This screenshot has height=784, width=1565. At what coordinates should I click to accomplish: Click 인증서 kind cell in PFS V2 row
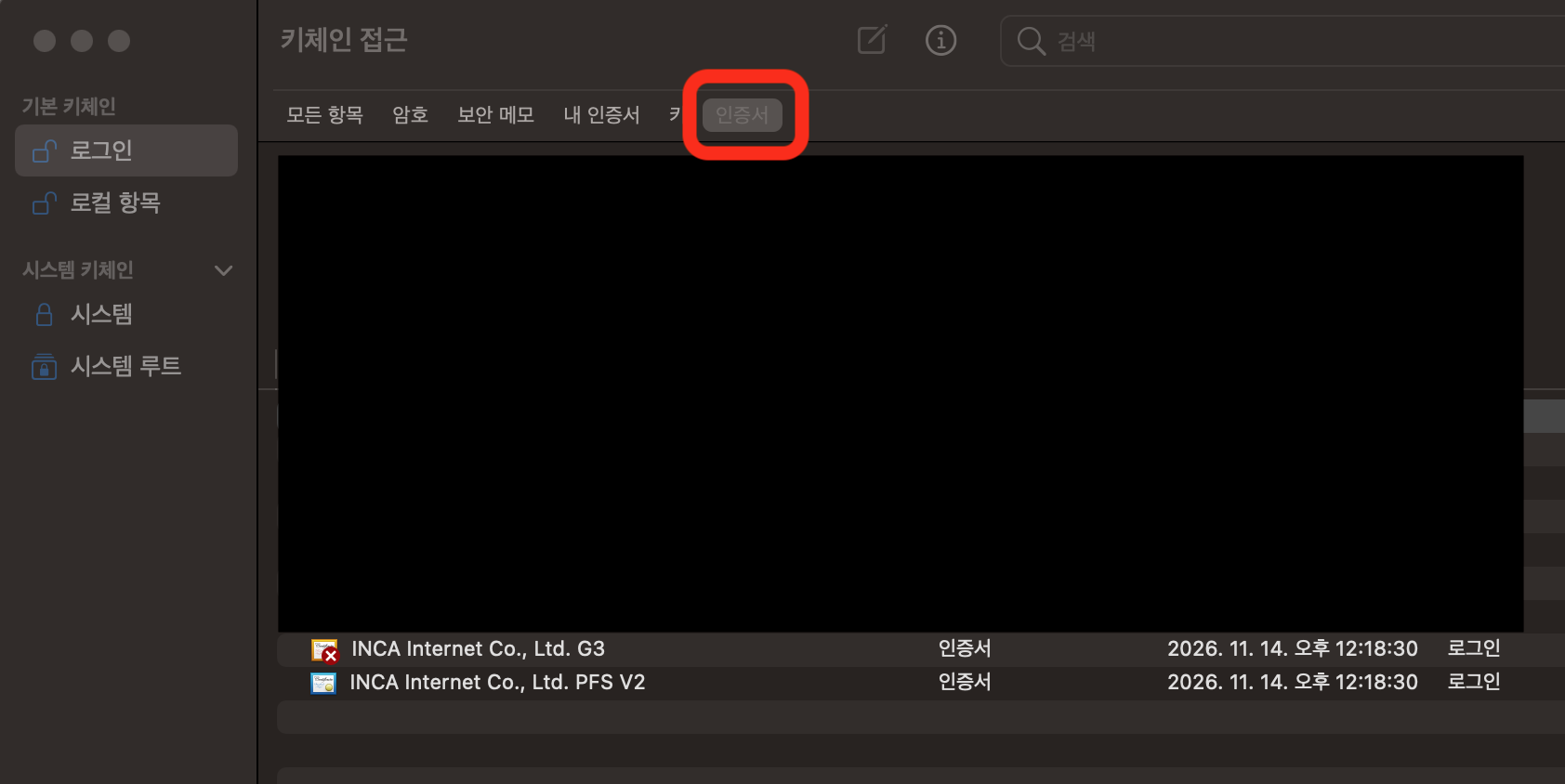click(x=965, y=682)
